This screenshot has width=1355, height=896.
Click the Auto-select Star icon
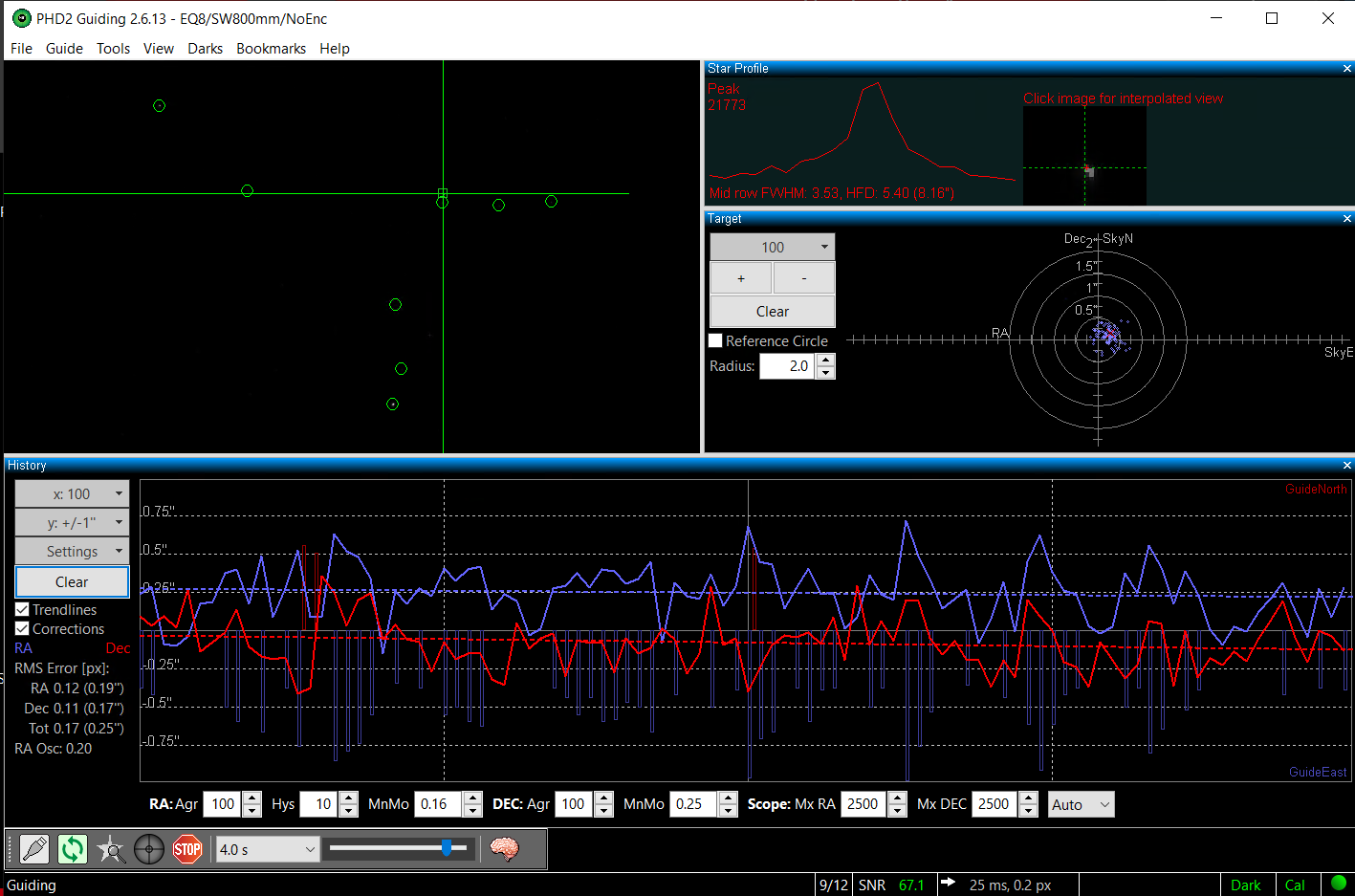pyautogui.click(x=111, y=849)
